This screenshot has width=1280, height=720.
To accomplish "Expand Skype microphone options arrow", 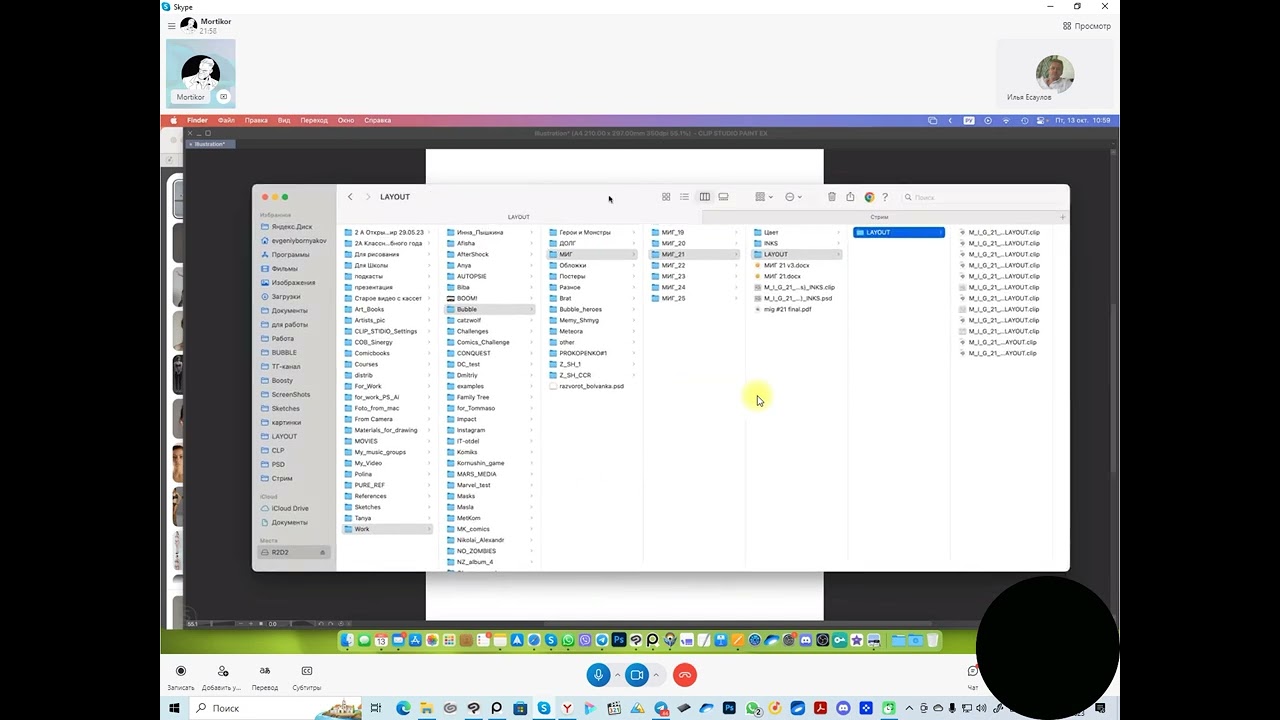I will click(617, 675).
